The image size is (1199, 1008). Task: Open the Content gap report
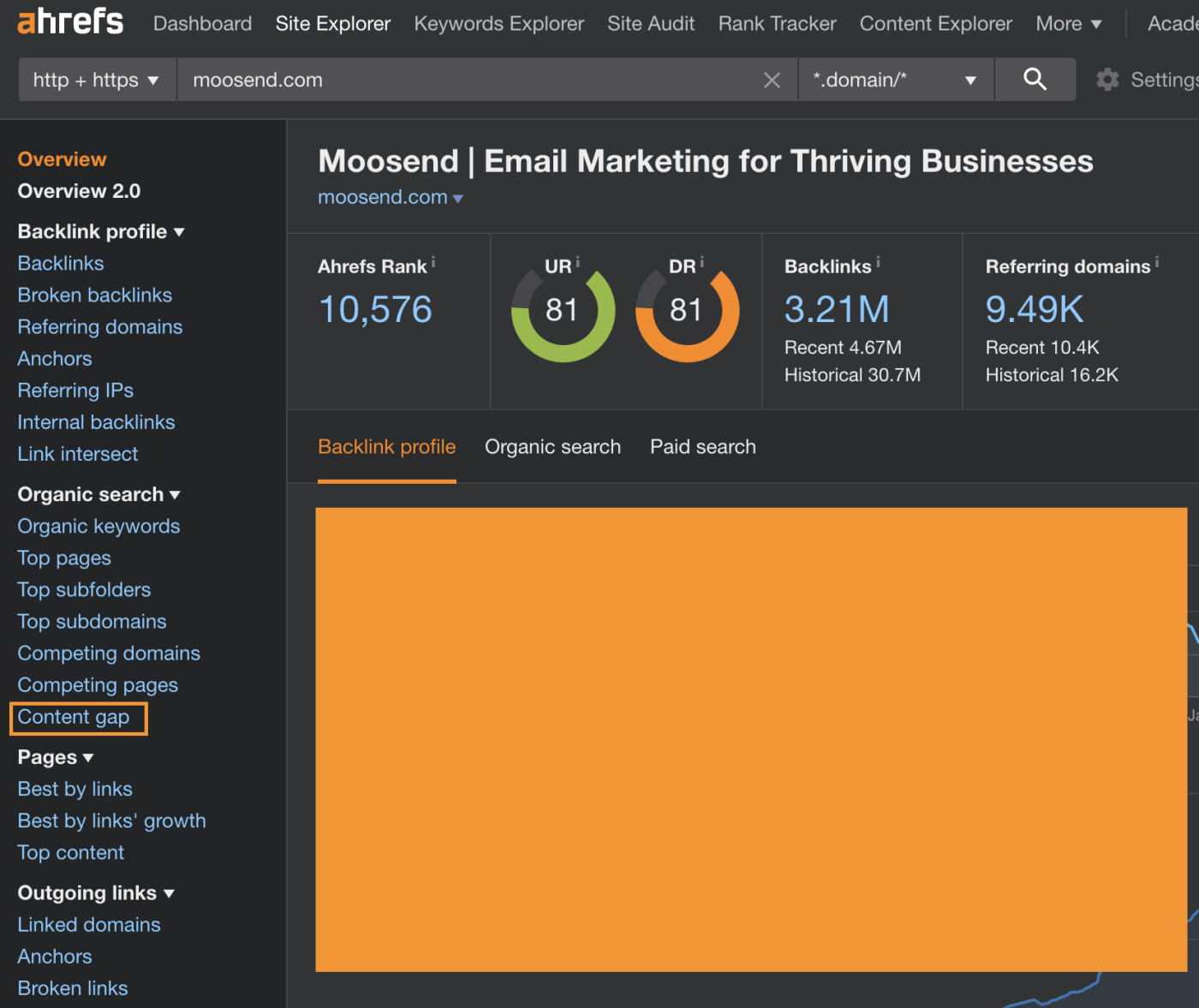pyautogui.click(x=74, y=717)
